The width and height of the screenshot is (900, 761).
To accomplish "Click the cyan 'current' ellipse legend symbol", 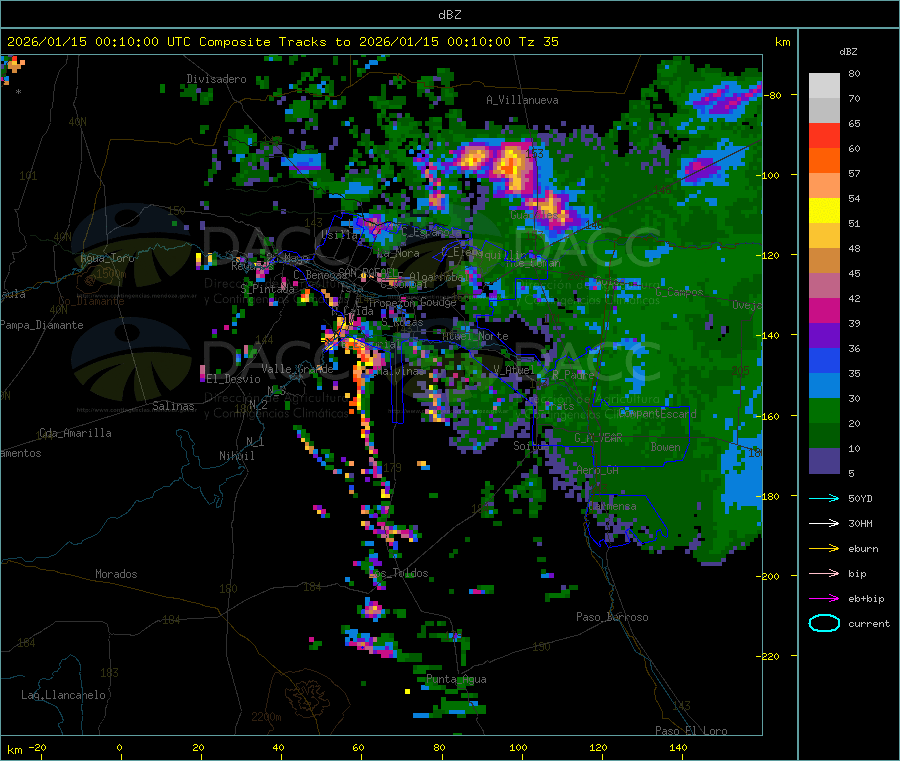I will click(824, 623).
